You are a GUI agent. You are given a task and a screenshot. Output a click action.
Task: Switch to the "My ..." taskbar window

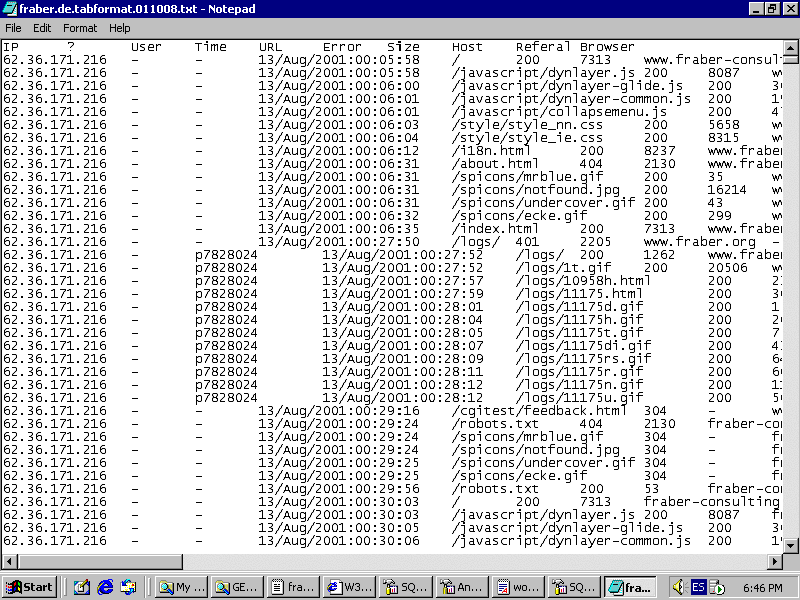point(181,587)
